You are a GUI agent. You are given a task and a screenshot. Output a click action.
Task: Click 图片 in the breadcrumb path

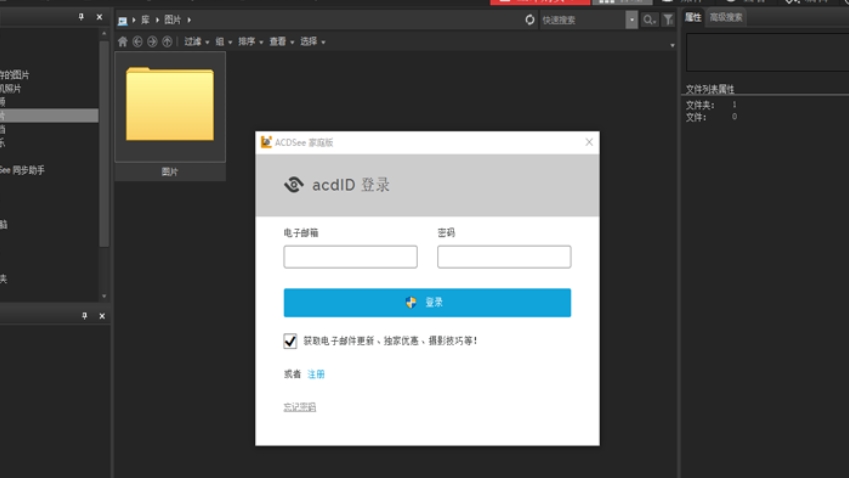tap(173, 20)
